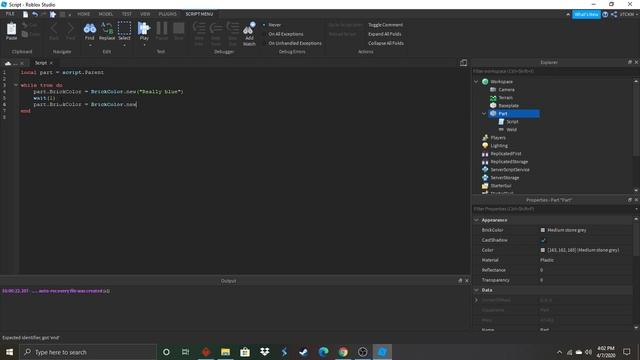The width and height of the screenshot is (640, 360).
Task: Click Expand All Folds
Action: coord(384,34)
